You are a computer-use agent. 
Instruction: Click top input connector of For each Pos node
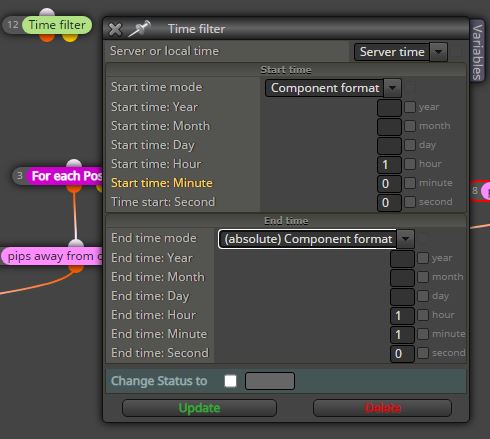74,164
